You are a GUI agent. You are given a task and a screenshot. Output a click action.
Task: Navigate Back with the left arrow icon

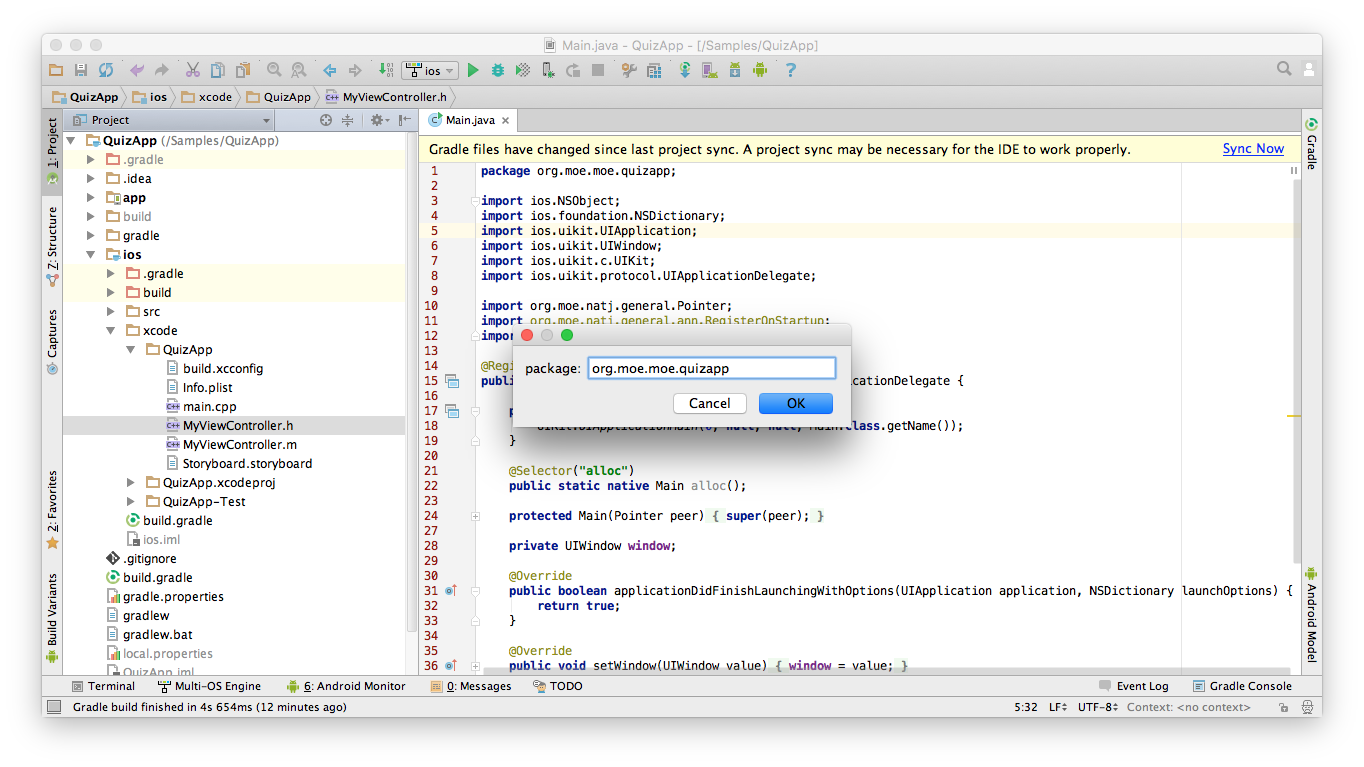tap(329, 70)
